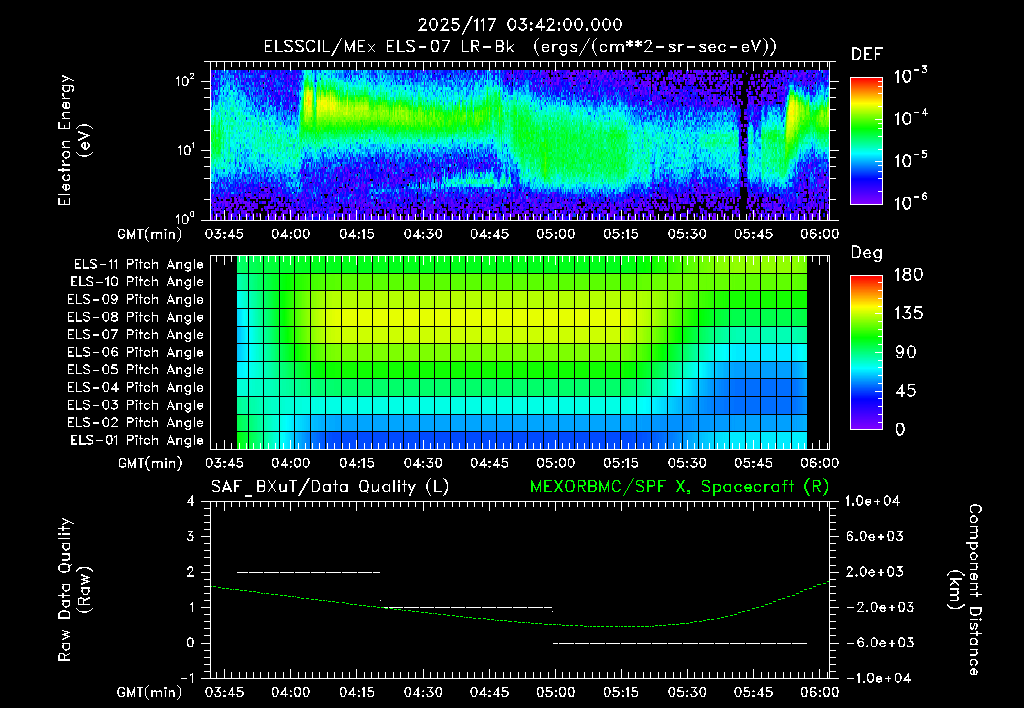Select the ELS-07 Pitch Angle row label
The image size is (1024, 708).
[x=135, y=335]
